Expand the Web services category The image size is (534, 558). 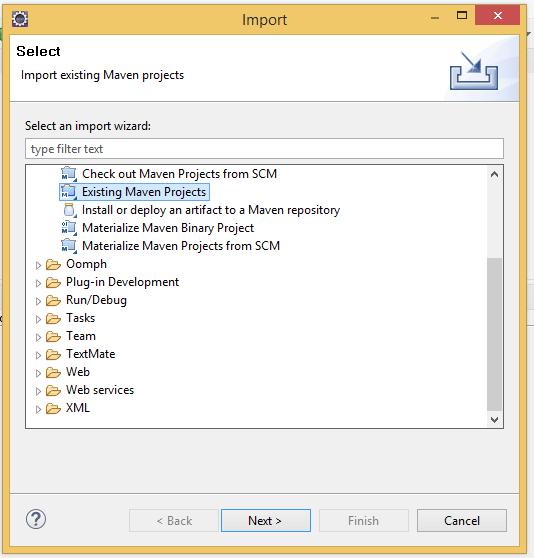(38, 391)
